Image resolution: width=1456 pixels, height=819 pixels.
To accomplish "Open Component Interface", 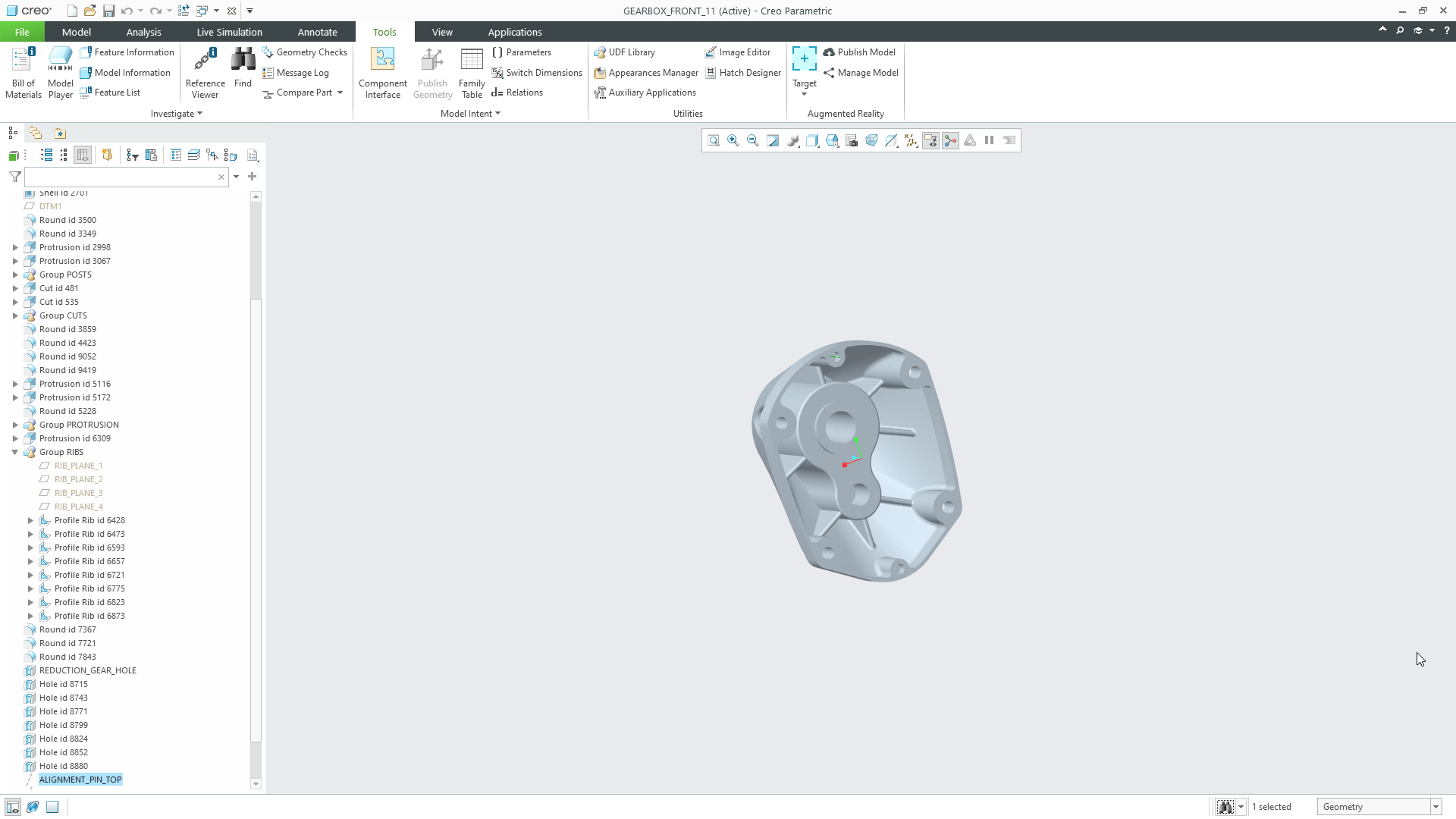I will (382, 73).
